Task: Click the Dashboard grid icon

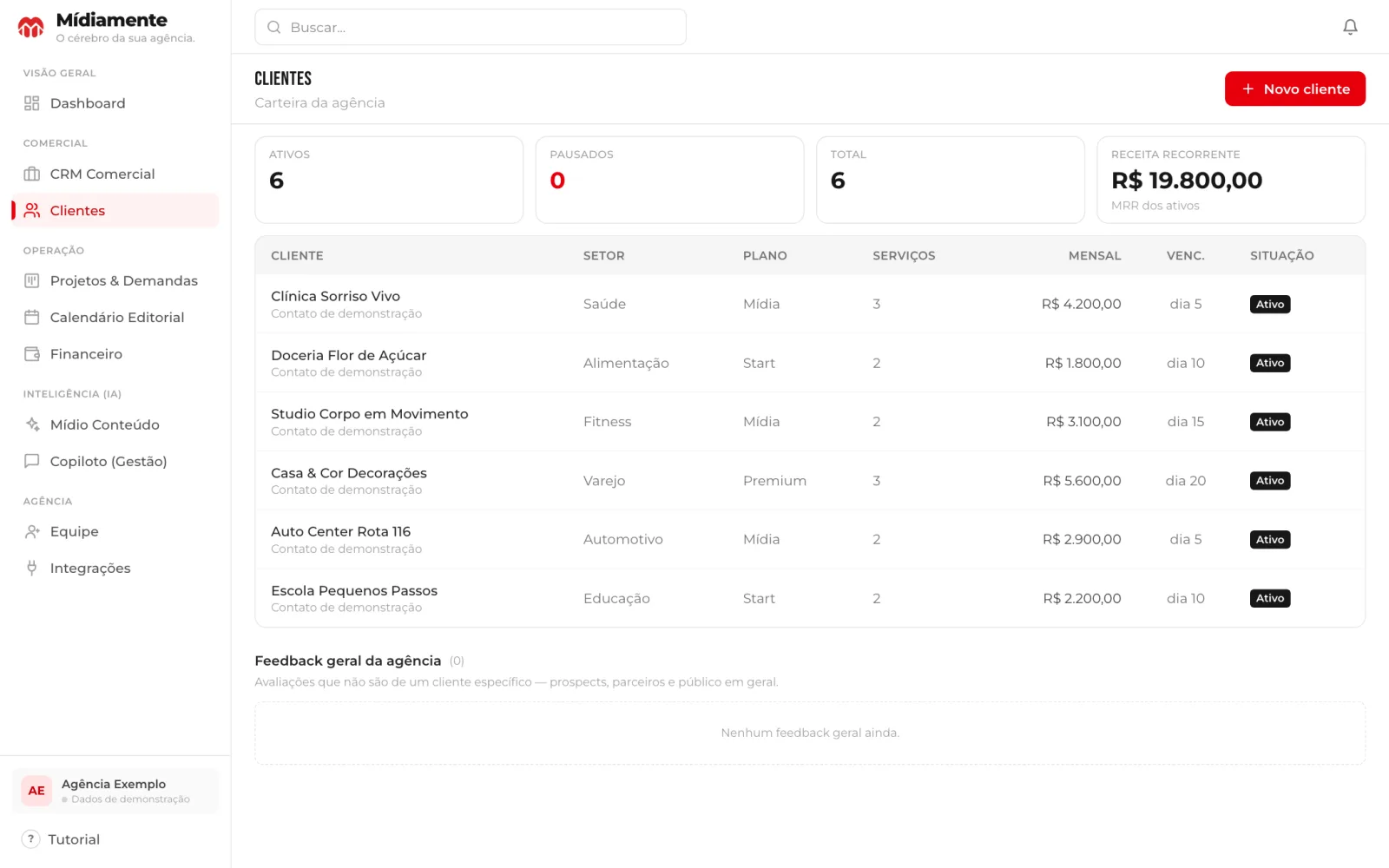Action: pos(32,103)
